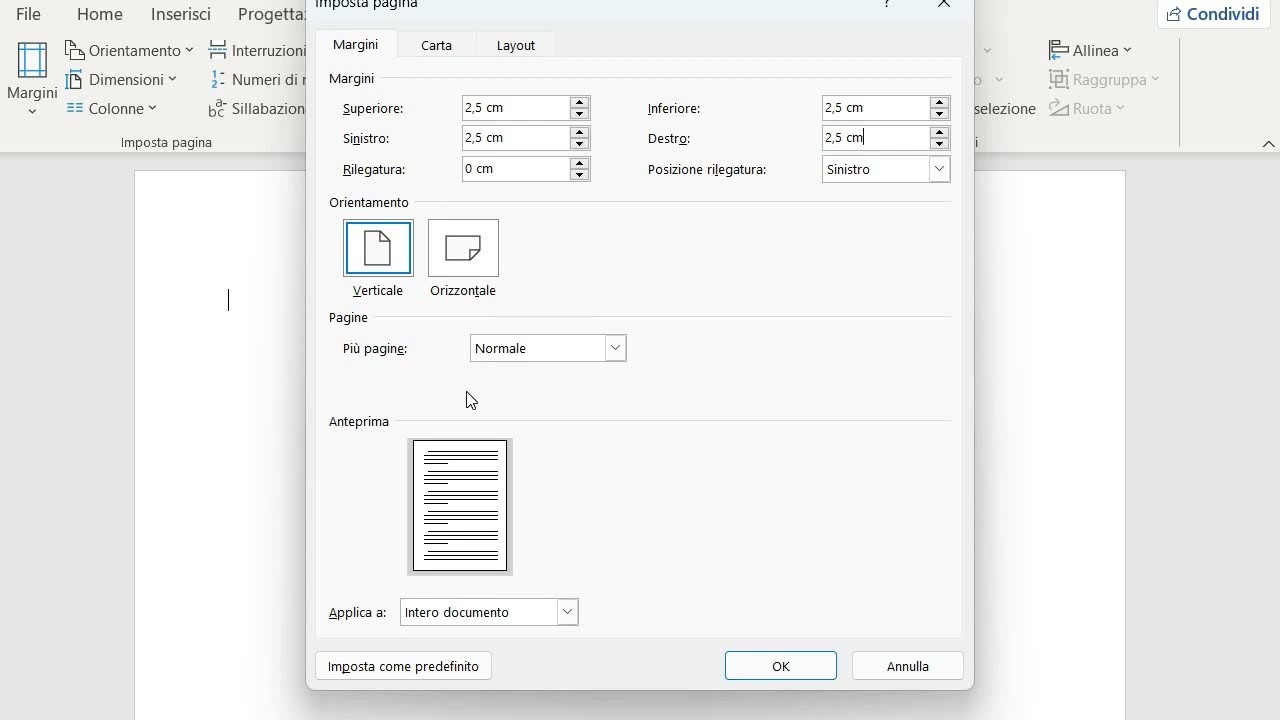1280x720 pixels.
Task: Expand the Posizione rilegatura dropdown
Action: point(938,169)
